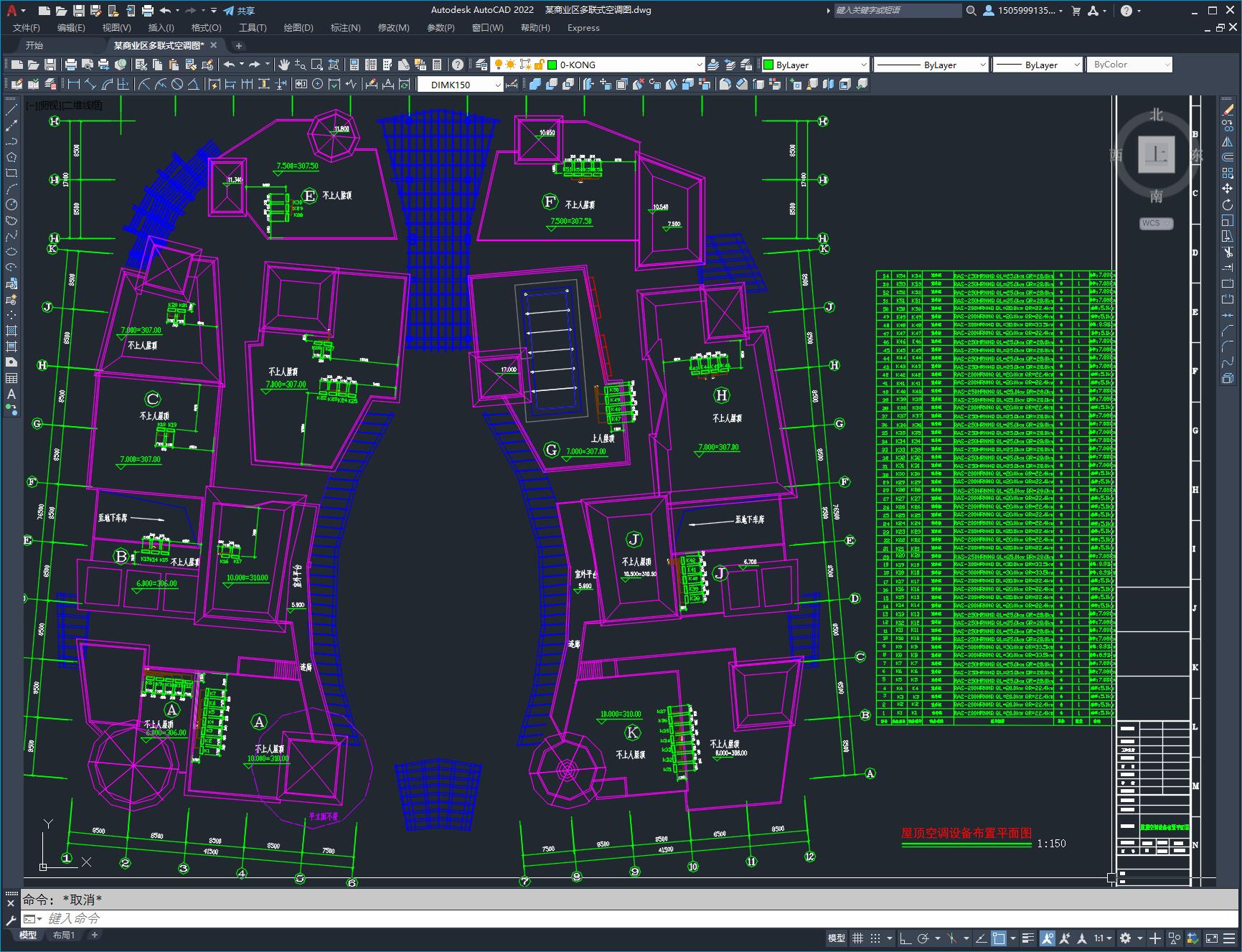Open the ByLayer color dropdown
Image resolution: width=1242 pixels, height=952 pixels.
point(863,65)
